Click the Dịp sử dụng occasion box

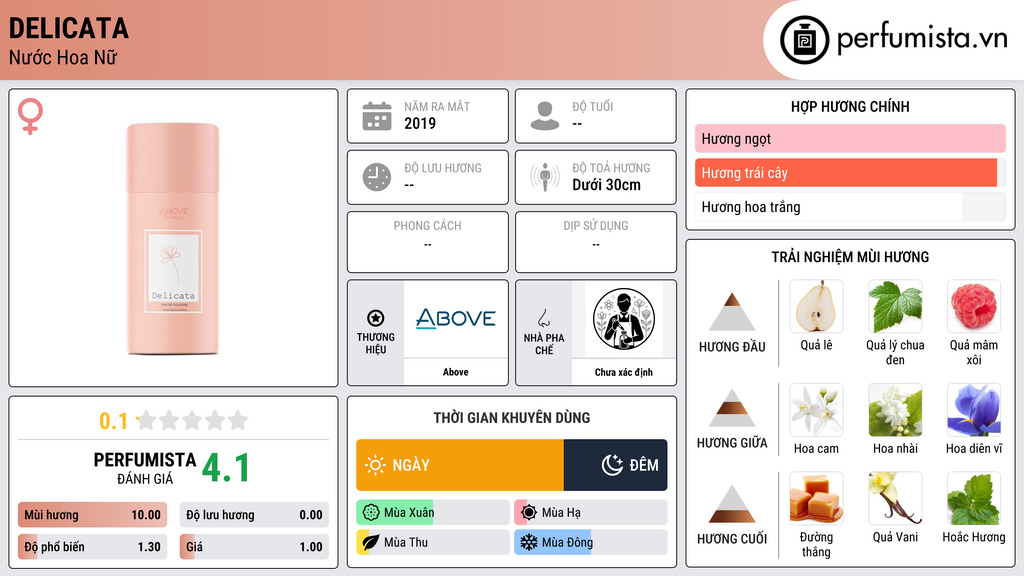(x=596, y=242)
